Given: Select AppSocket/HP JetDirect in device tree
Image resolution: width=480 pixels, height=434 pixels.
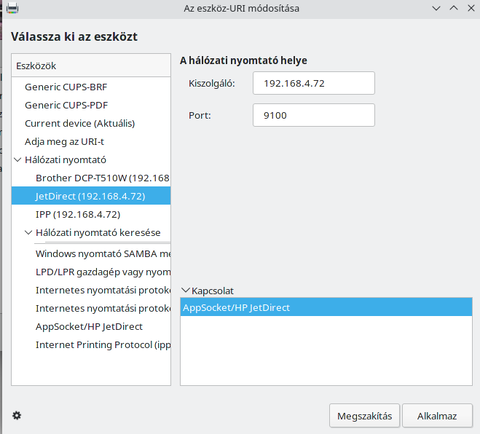Looking at the screenshot, I should pyautogui.click(x=91, y=326).
